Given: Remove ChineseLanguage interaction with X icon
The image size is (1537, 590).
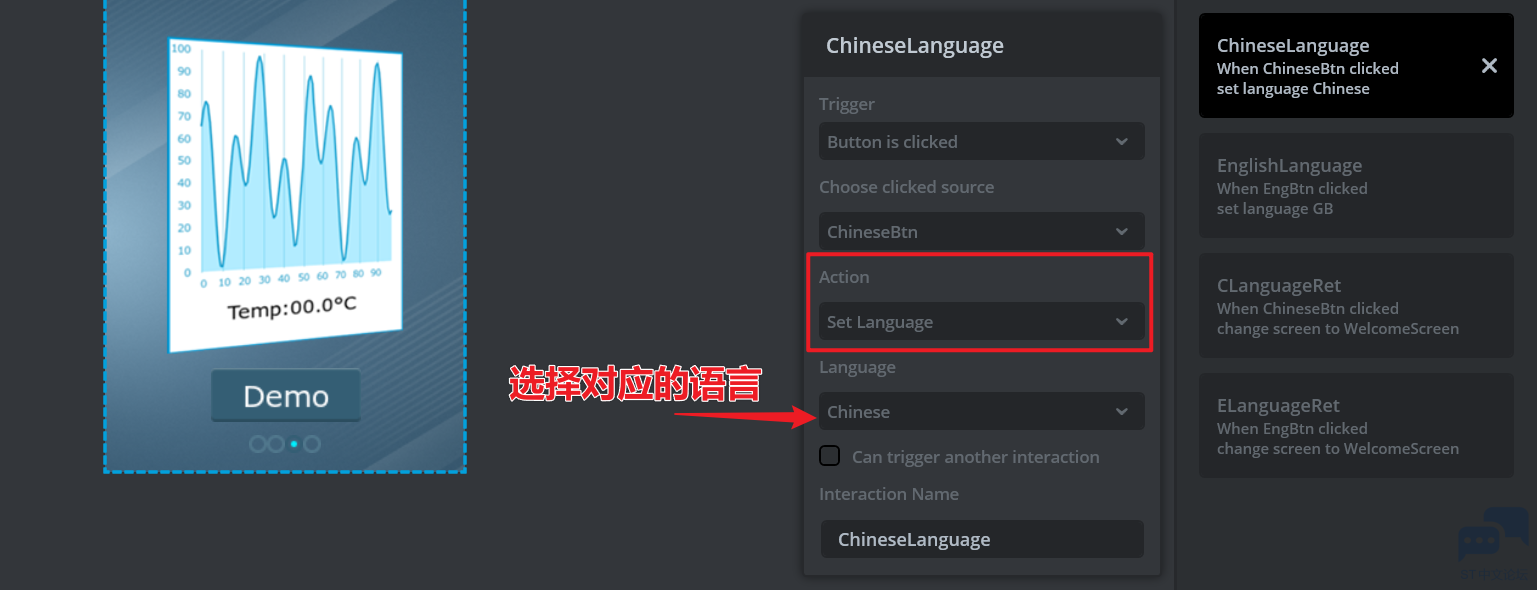Looking at the screenshot, I should 1489,66.
